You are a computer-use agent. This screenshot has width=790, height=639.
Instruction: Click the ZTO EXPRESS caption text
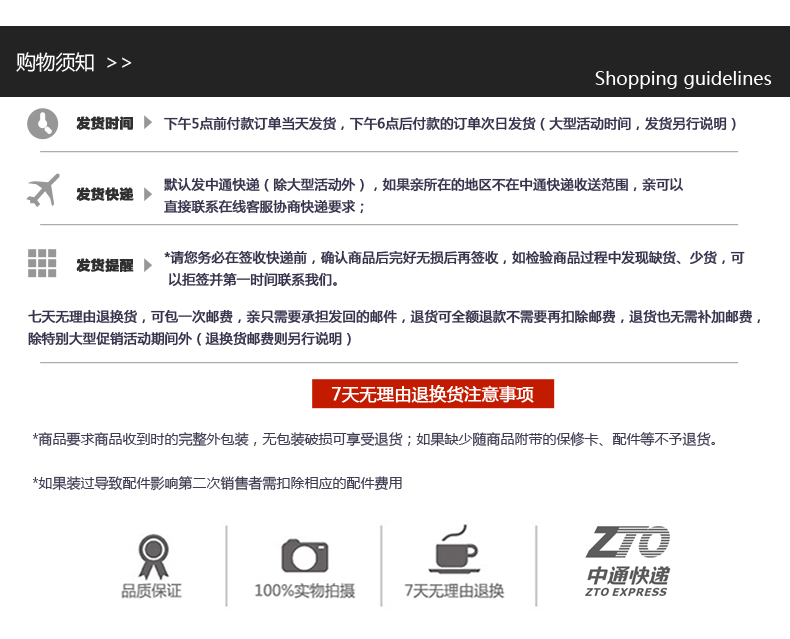click(x=626, y=592)
